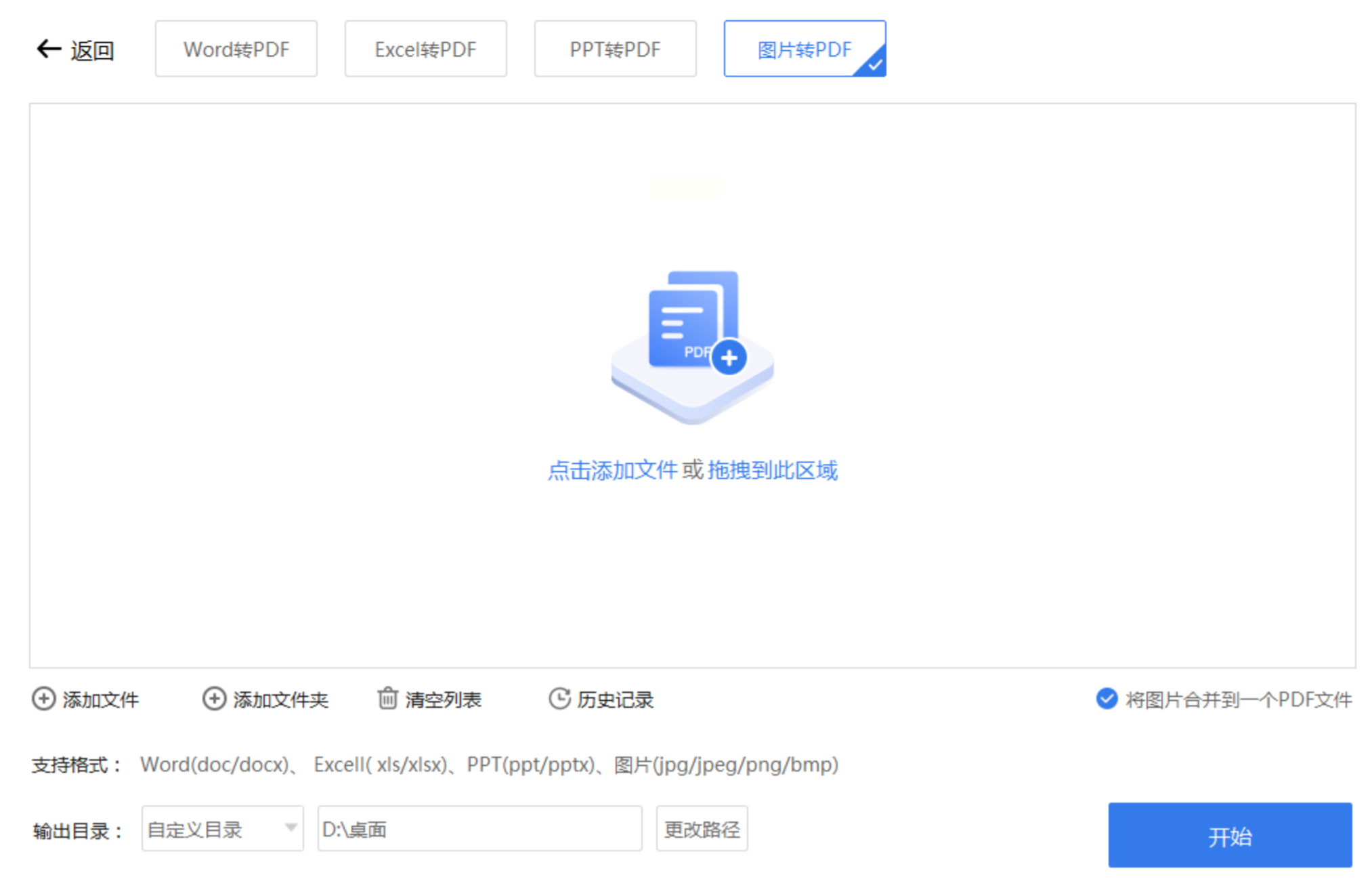Click the back arrow icon

pos(48,49)
